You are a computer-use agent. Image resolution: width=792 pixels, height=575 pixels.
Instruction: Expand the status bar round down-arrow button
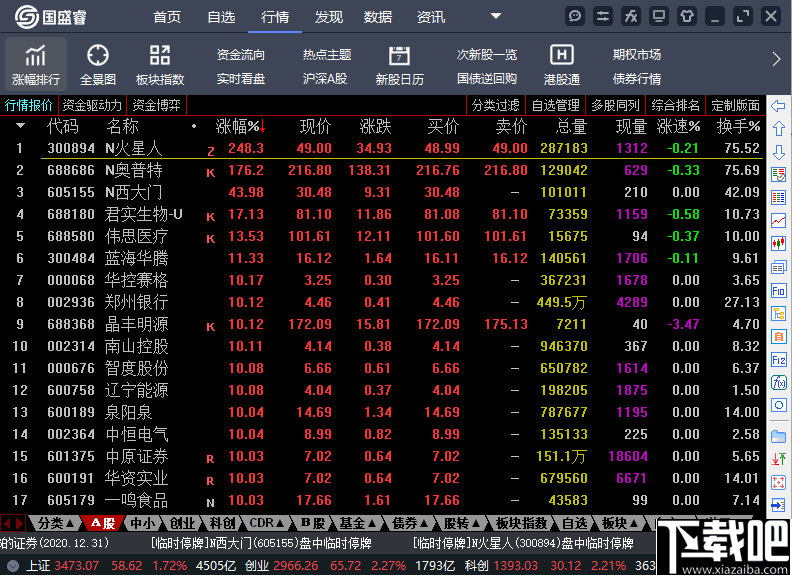click(13, 566)
